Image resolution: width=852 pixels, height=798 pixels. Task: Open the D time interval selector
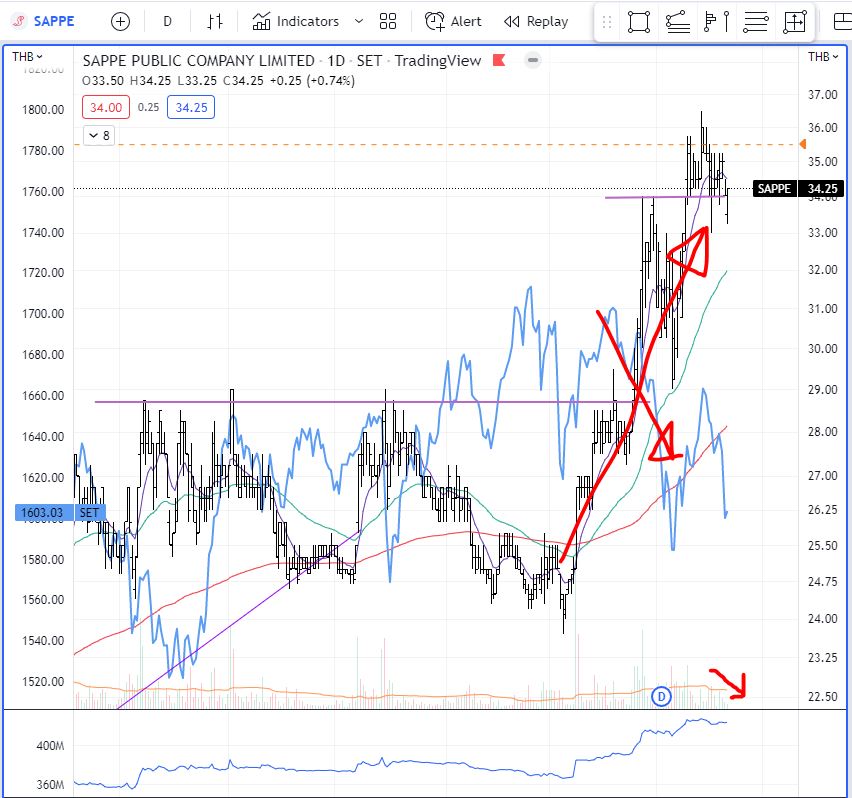pyautogui.click(x=167, y=21)
